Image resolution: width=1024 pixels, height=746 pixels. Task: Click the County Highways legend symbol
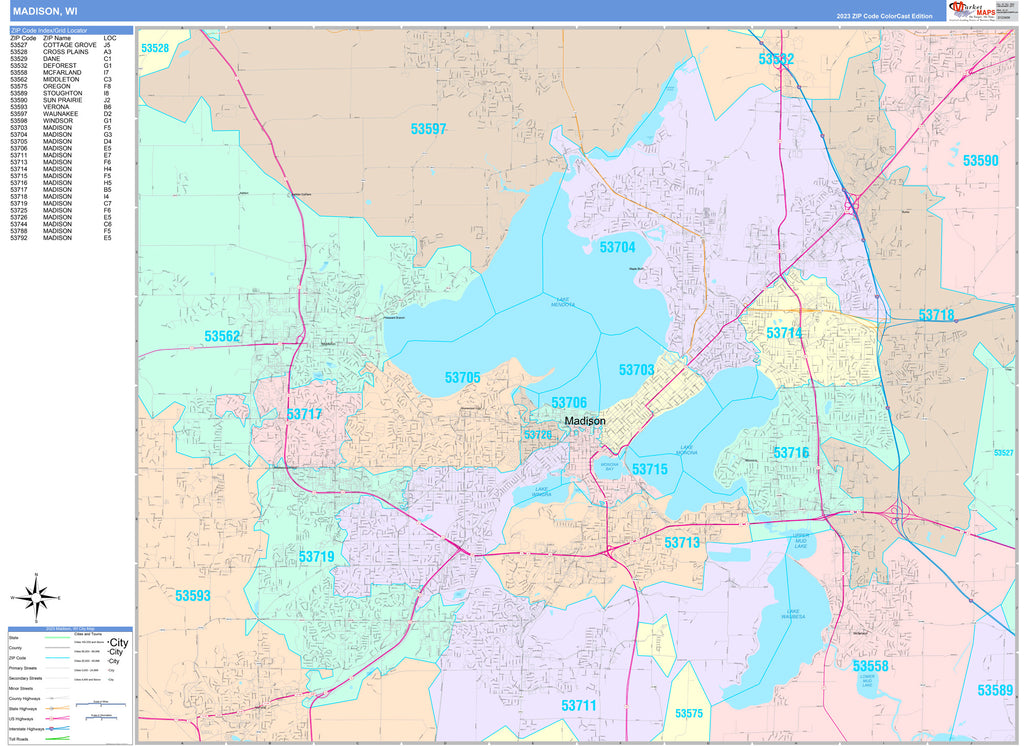pos(58,697)
